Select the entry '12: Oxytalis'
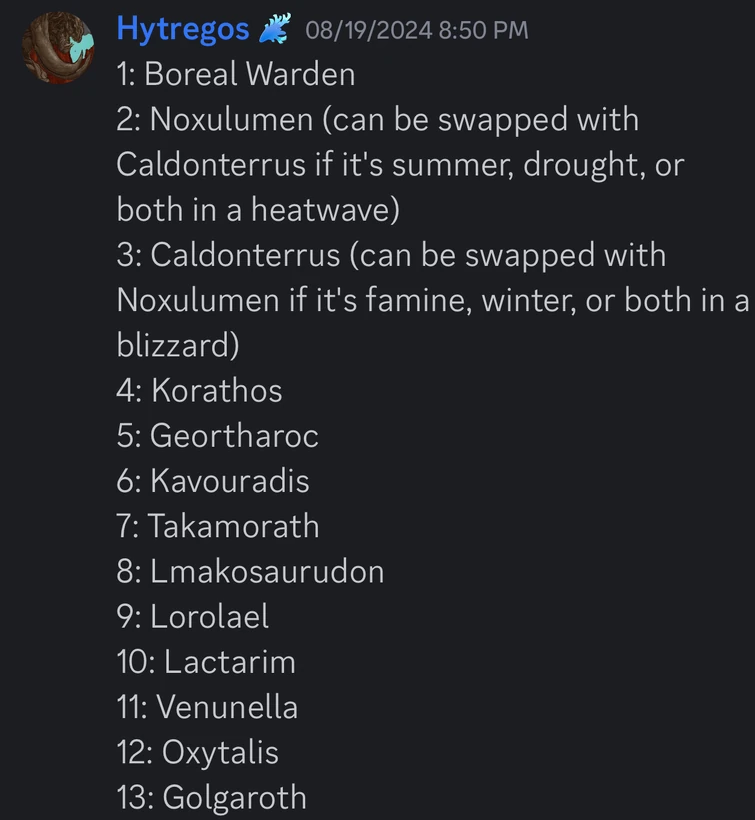This screenshot has width=755, height=820. (196, 752)
